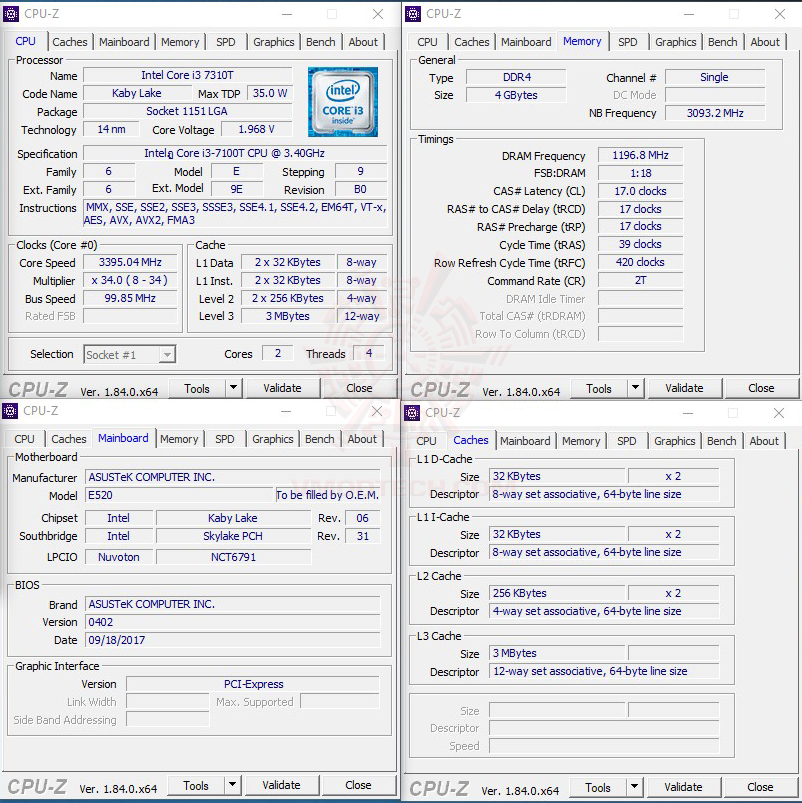The image size is (802, 803).
Task: Click Validate button in Memory window
Action: coord(684,388)
